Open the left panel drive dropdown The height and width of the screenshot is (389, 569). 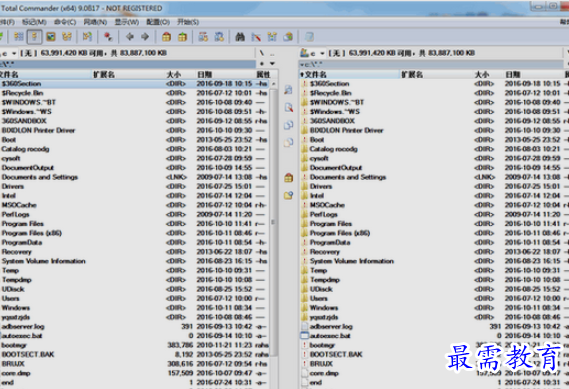(x=14, y=53)
